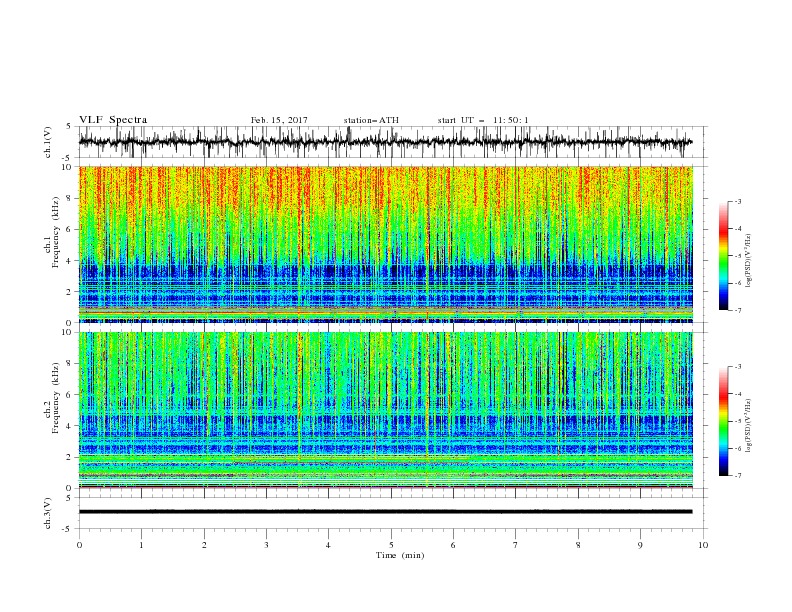Click the "9" tick on the time axis
Viewport: 792px width, 612px height.
640,545
